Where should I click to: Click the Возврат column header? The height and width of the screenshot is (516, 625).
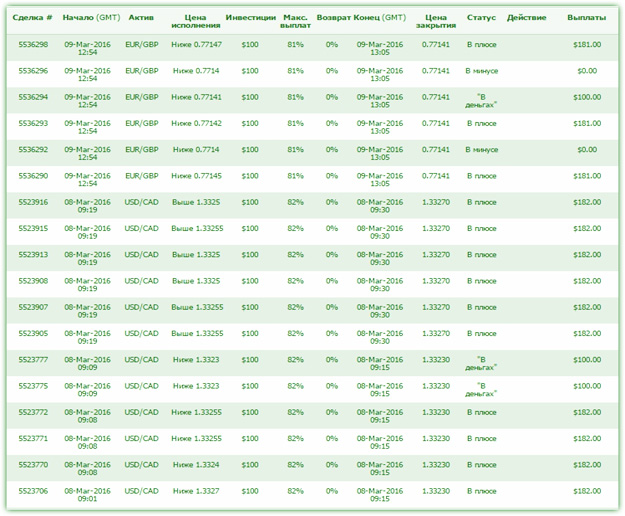pyautogui.click(x=333, y=18)
